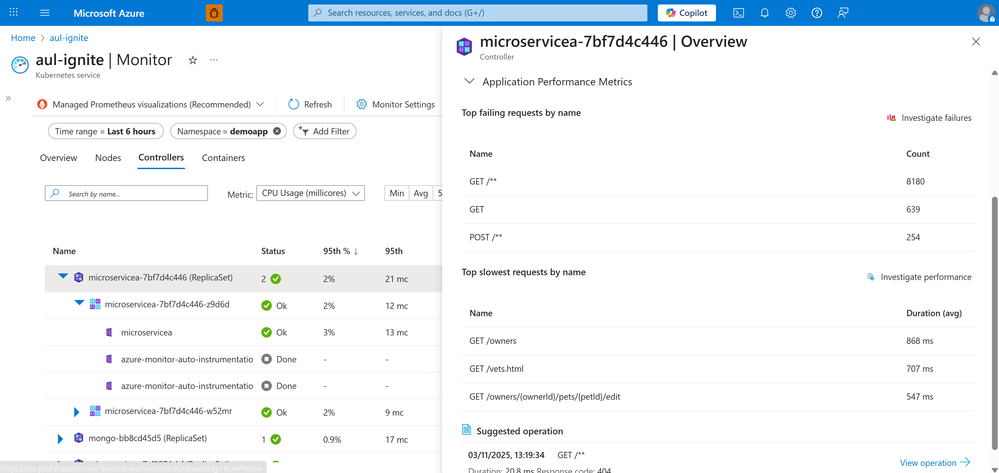The image size is (999, 473).
Task: Go to the Home breadcrumb
Action: [23, 38]
